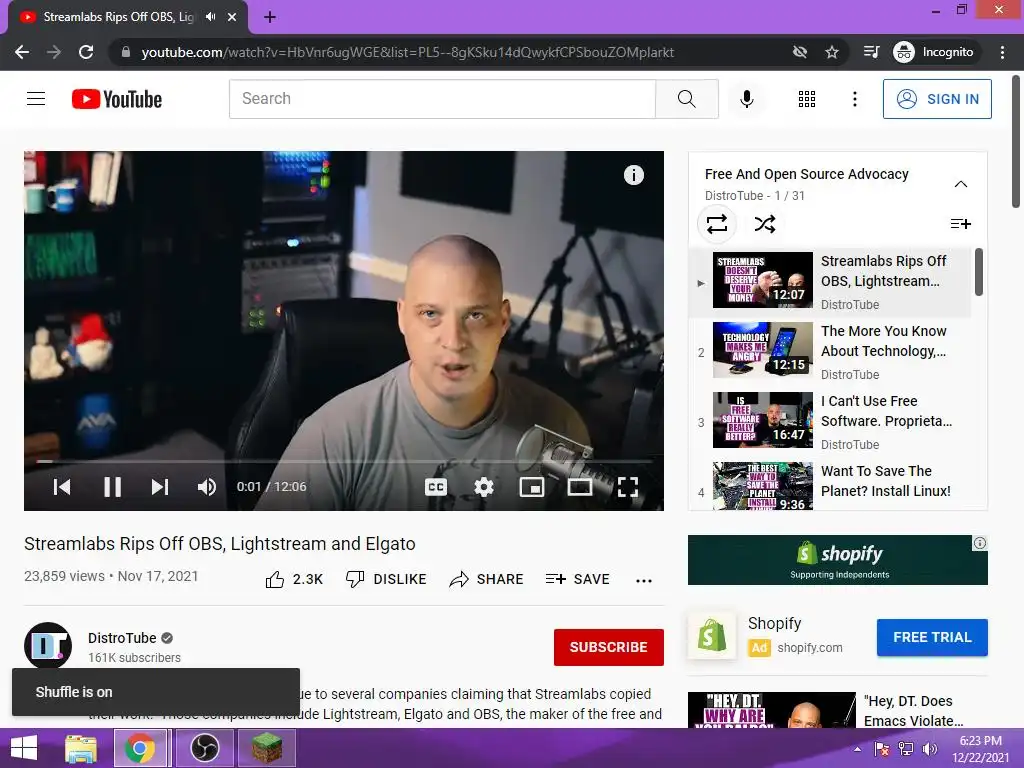Image resolution: width=1024 pixels, height=768 pixels.
Task: Reload the YouTube page
Action: click(x=86, y=52)
